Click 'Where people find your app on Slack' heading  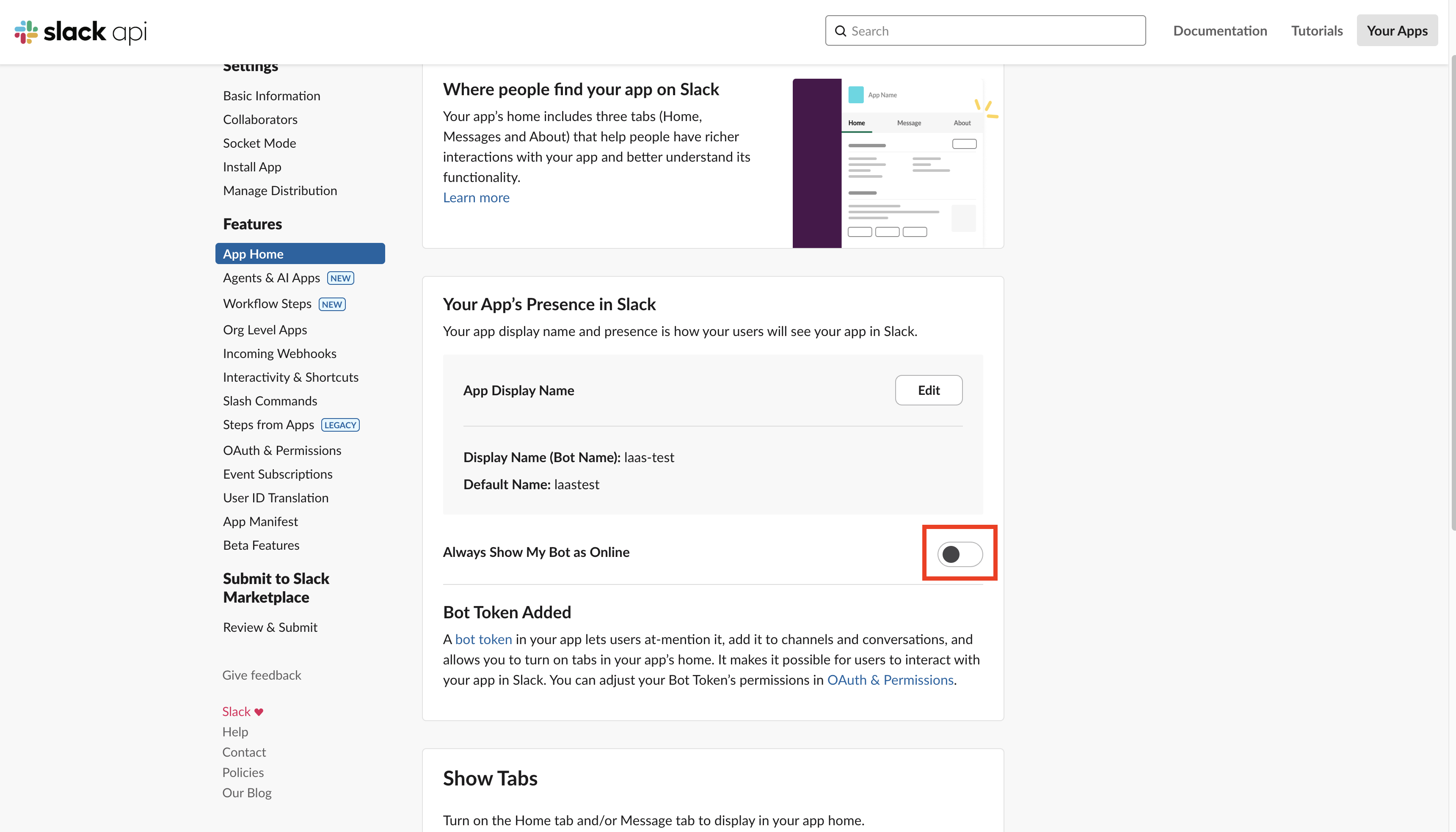581,90
